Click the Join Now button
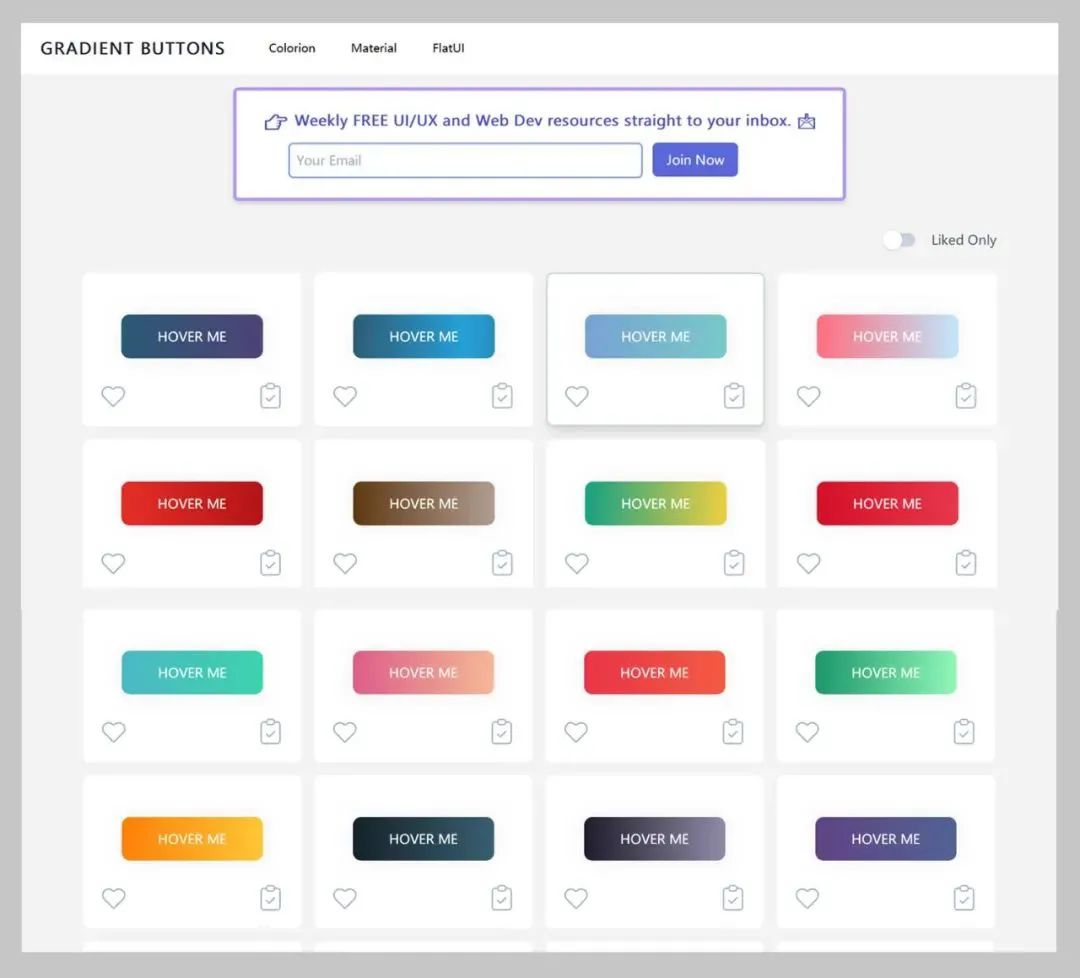This screenshot has width=1080, height=978. coord(695,160)
